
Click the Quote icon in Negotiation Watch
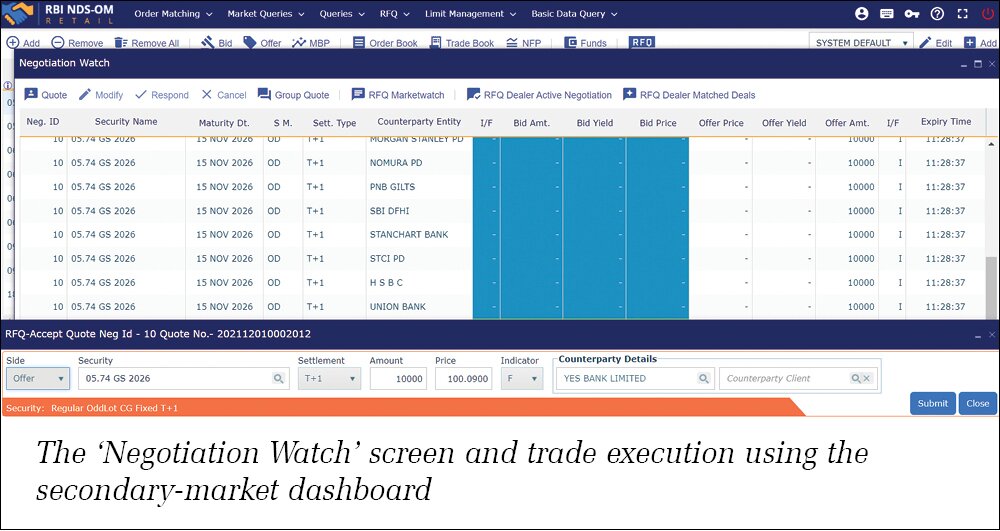[32, 95]
